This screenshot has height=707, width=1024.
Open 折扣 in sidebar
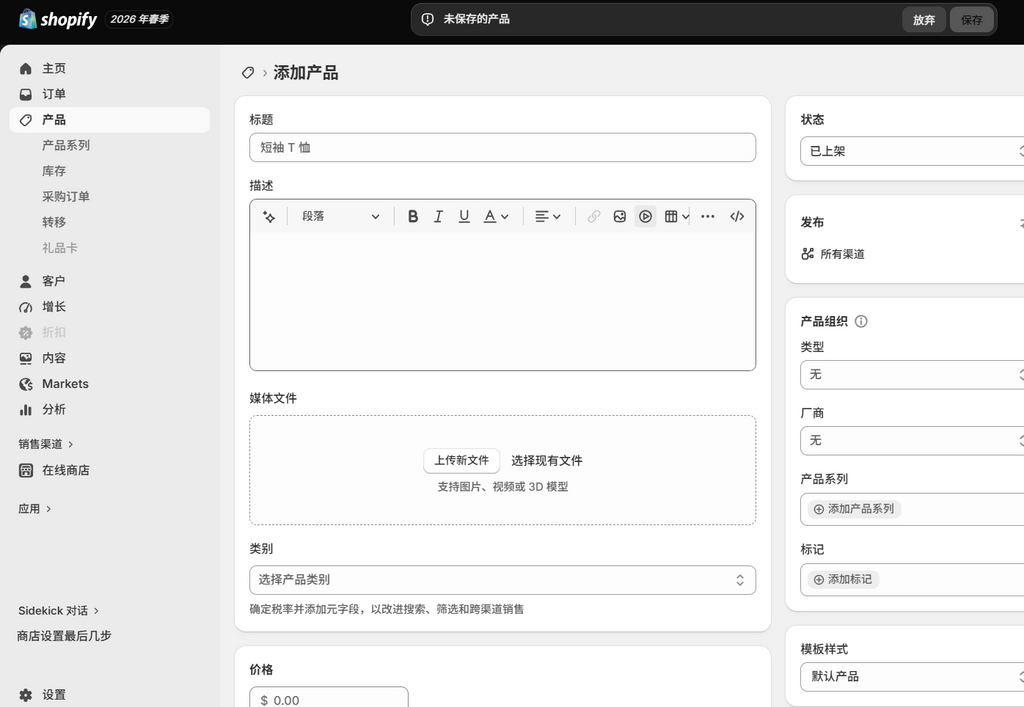coord(54,332)
